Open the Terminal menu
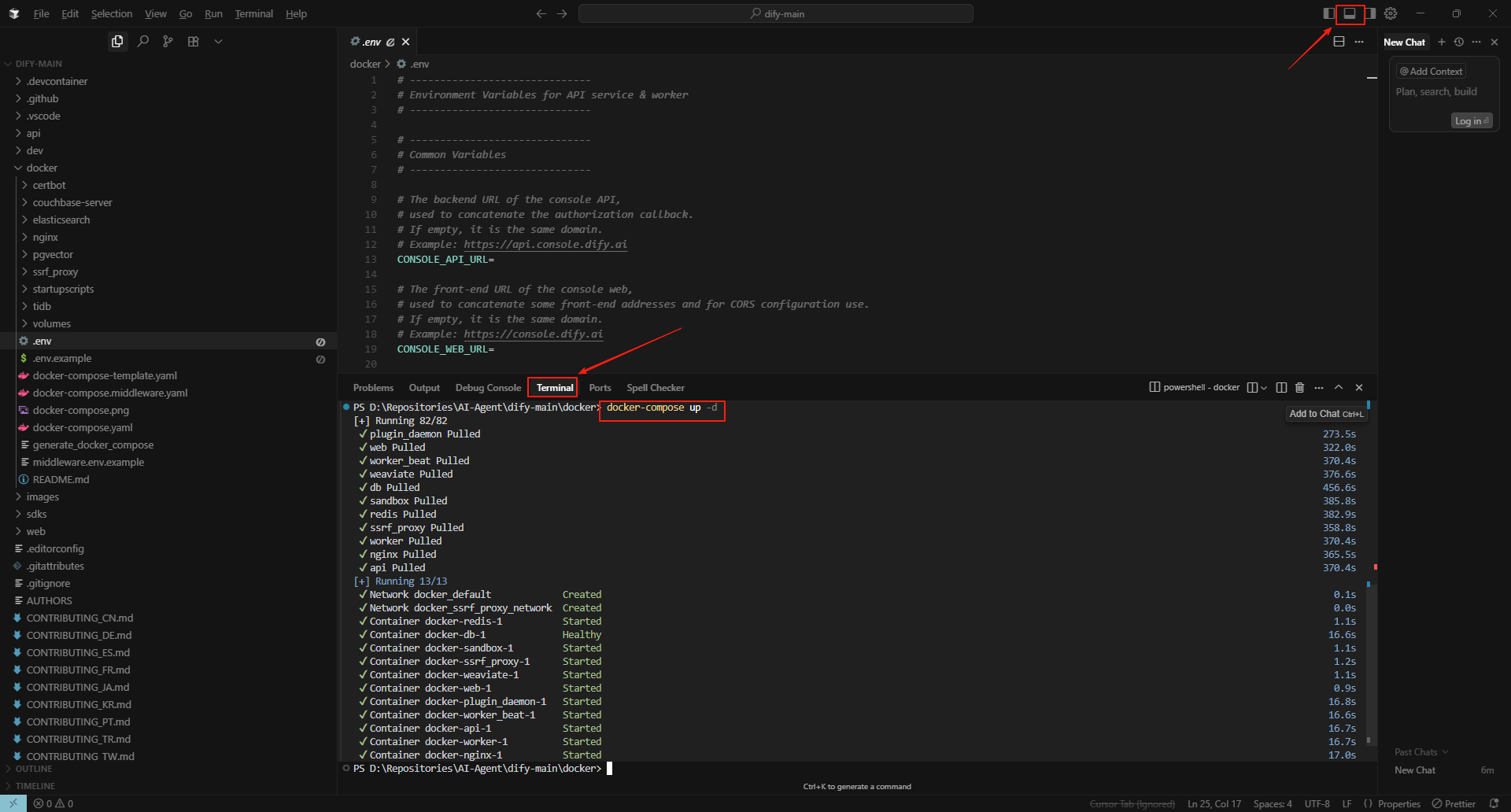 click(x=253, y=13)
